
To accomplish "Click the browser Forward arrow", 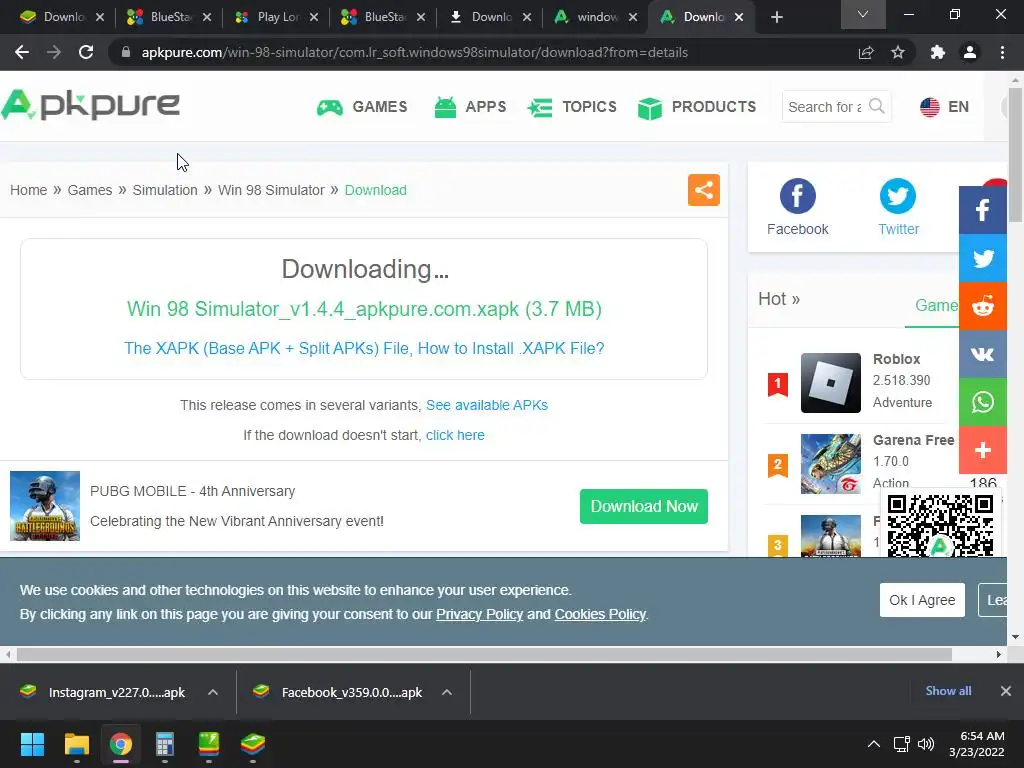I will pos(54,52).
